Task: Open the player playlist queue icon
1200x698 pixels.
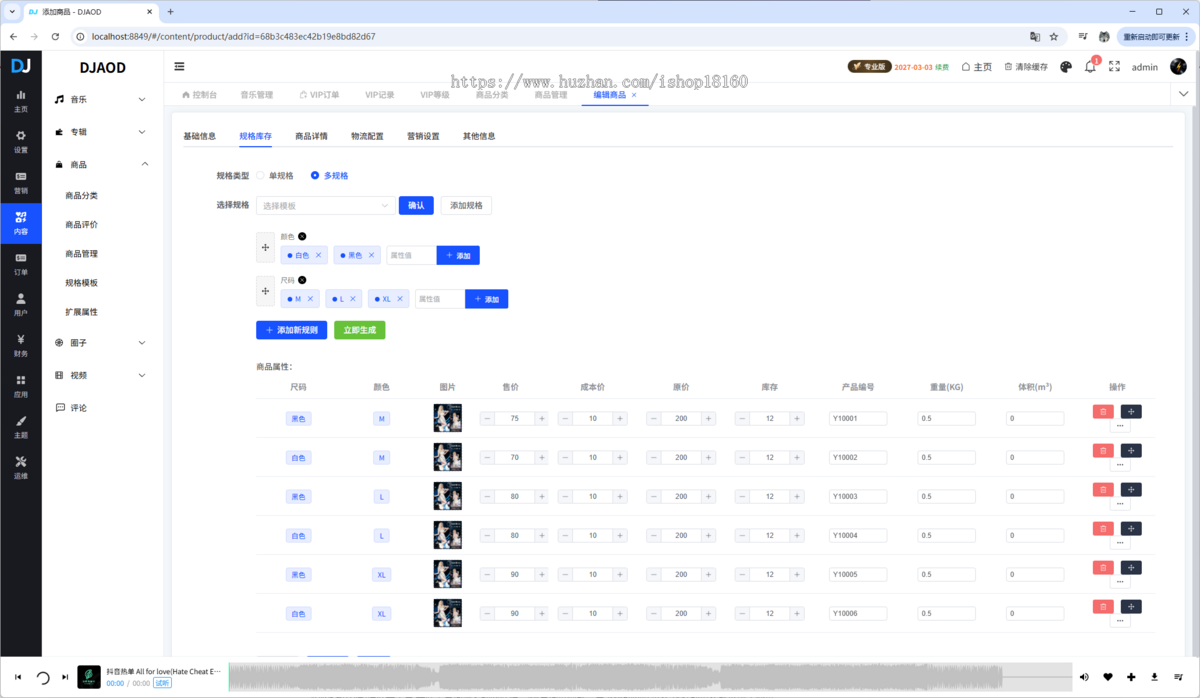Action: click(x=1178, y=677)
